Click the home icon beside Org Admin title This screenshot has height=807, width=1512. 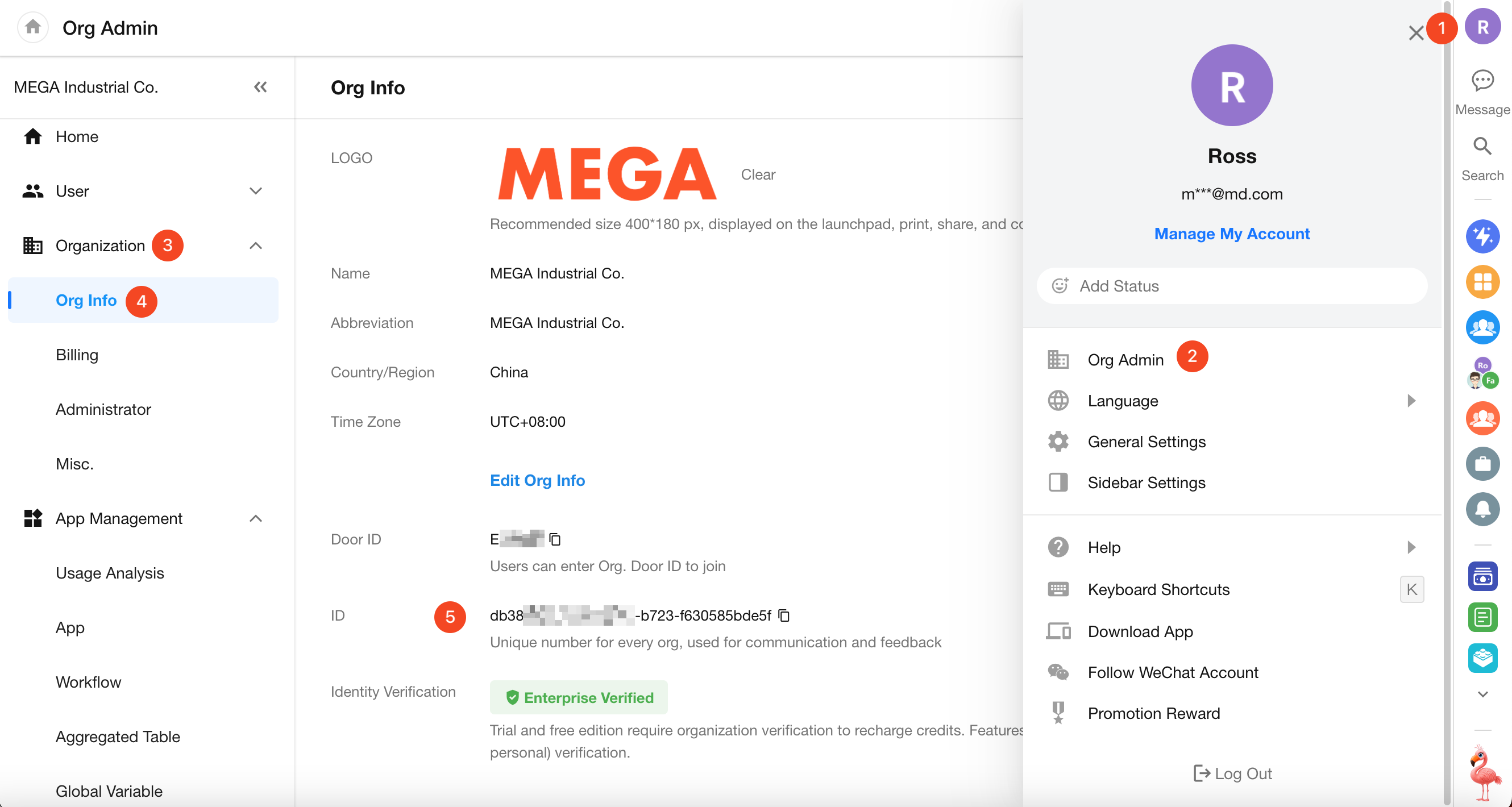tap(33, 27)
